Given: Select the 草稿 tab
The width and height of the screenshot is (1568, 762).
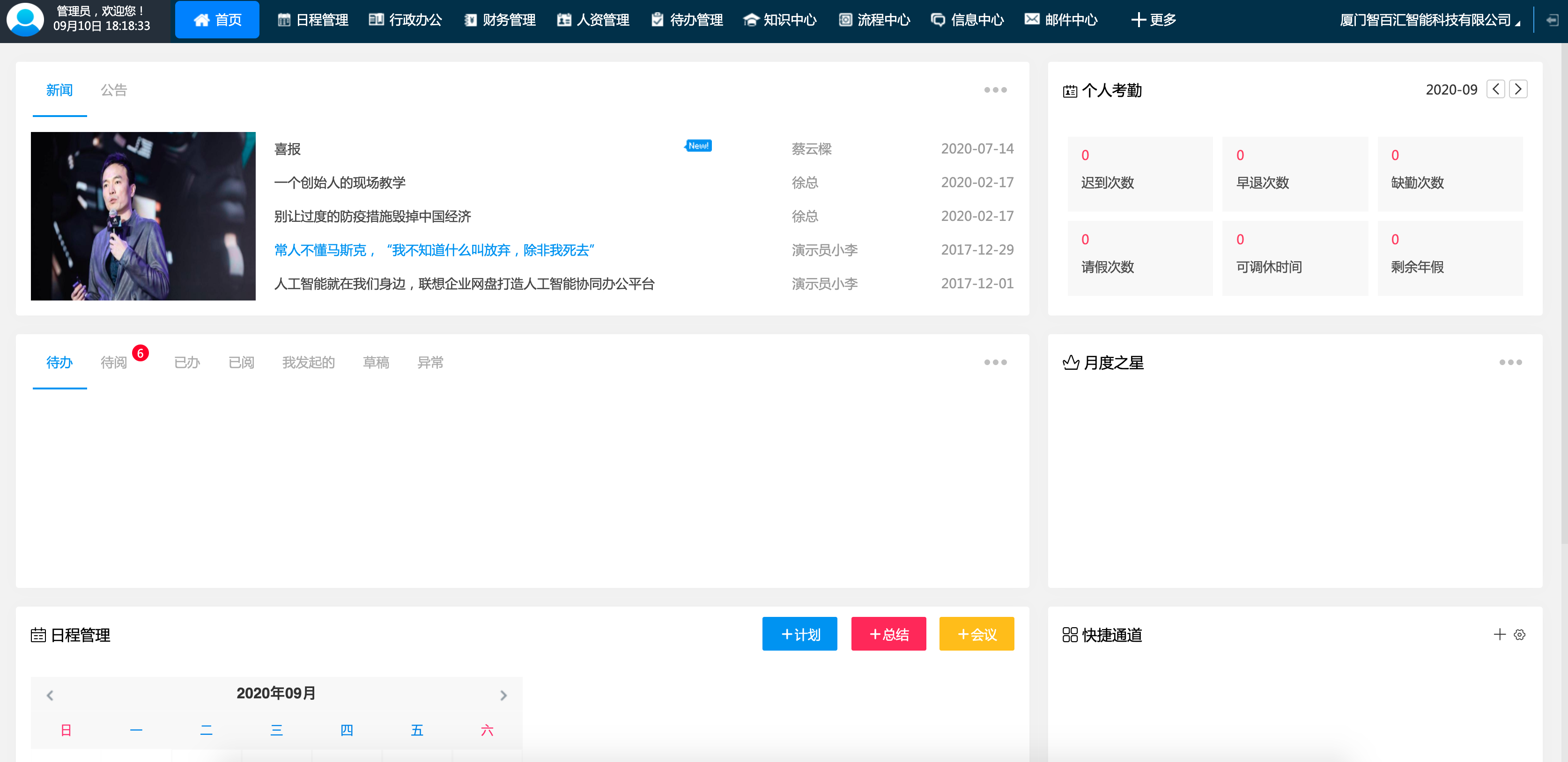Looking at the screenshot, I should coord(376,362).
